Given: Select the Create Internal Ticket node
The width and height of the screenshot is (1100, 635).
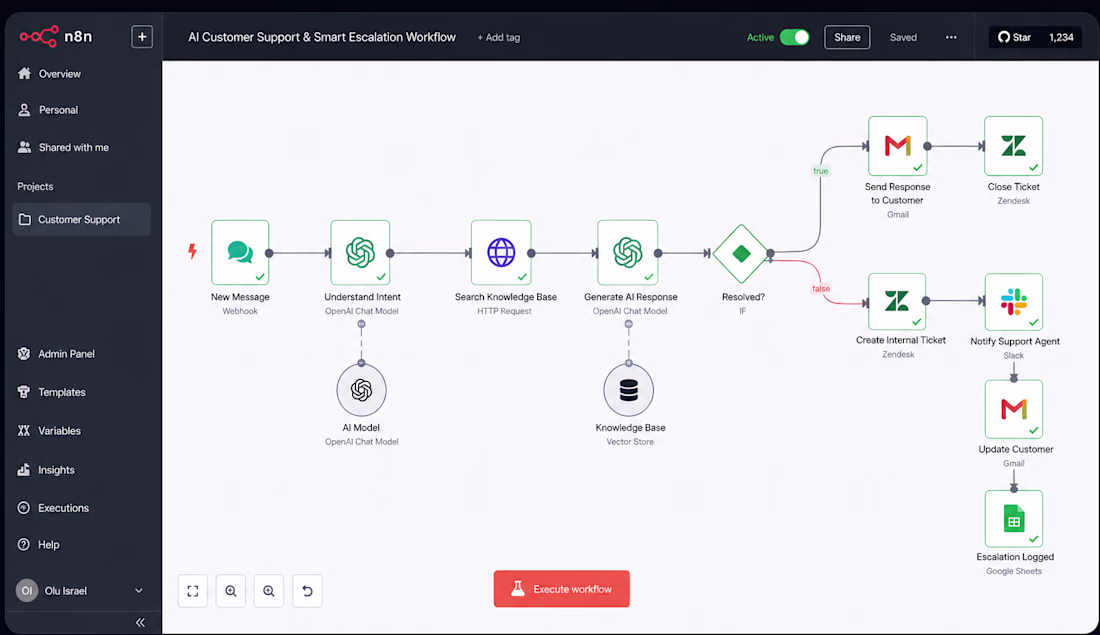Looking at the screenshot, I should coord(897,302).
